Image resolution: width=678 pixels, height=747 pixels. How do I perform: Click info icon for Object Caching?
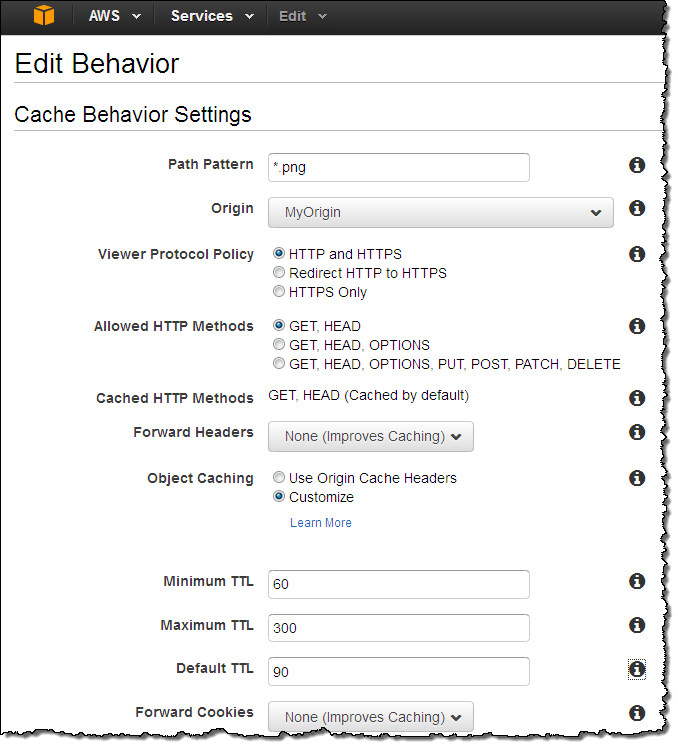tap(637, 478)
